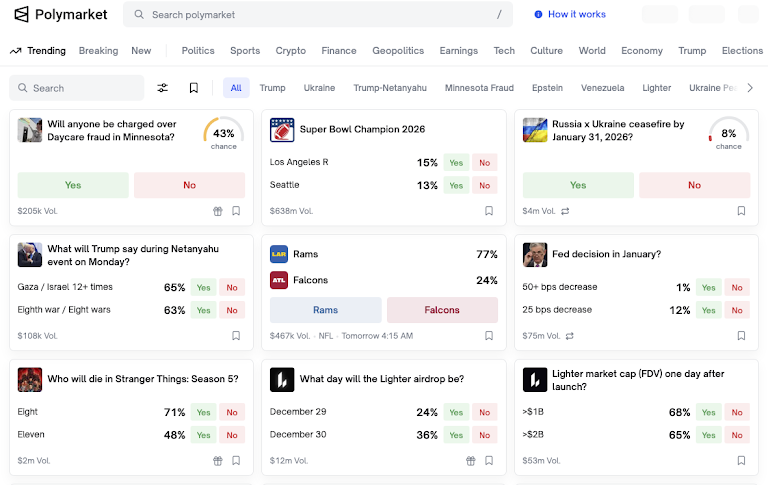This screenshot has width=768, height=485.
Task: Toggle bookmark on Stranger Things Season 5 card
Action: [x=236, y=461]
